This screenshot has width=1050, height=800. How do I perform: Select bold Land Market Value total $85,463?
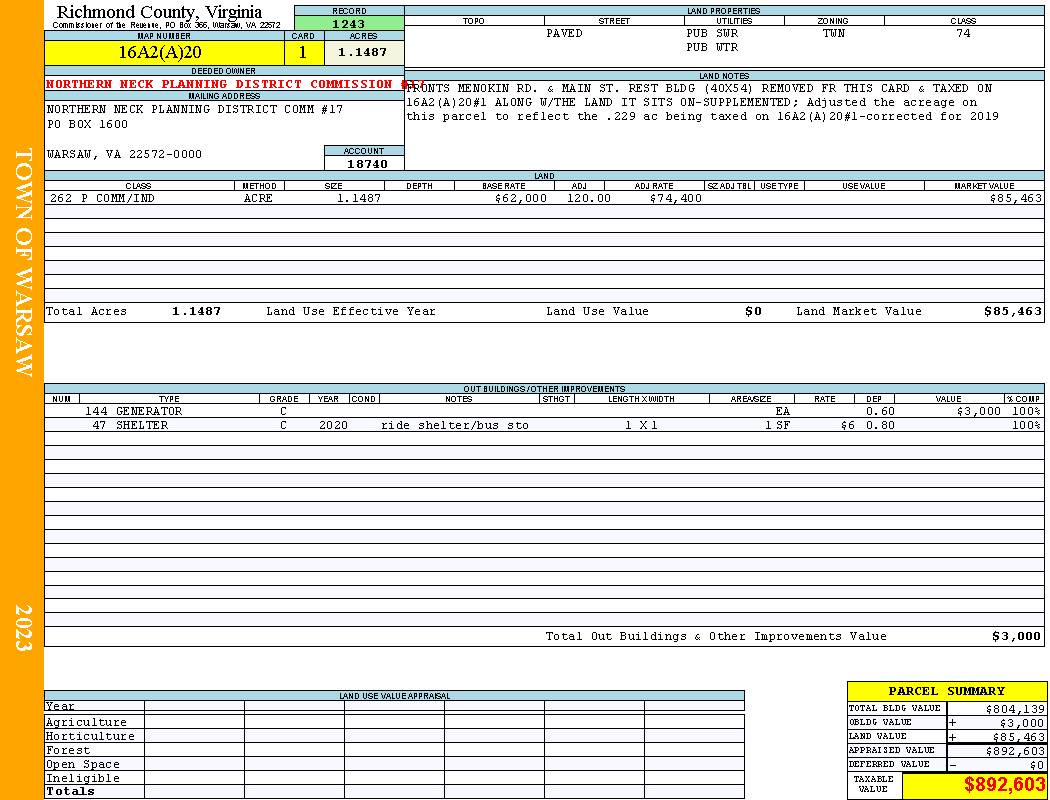1012,311
